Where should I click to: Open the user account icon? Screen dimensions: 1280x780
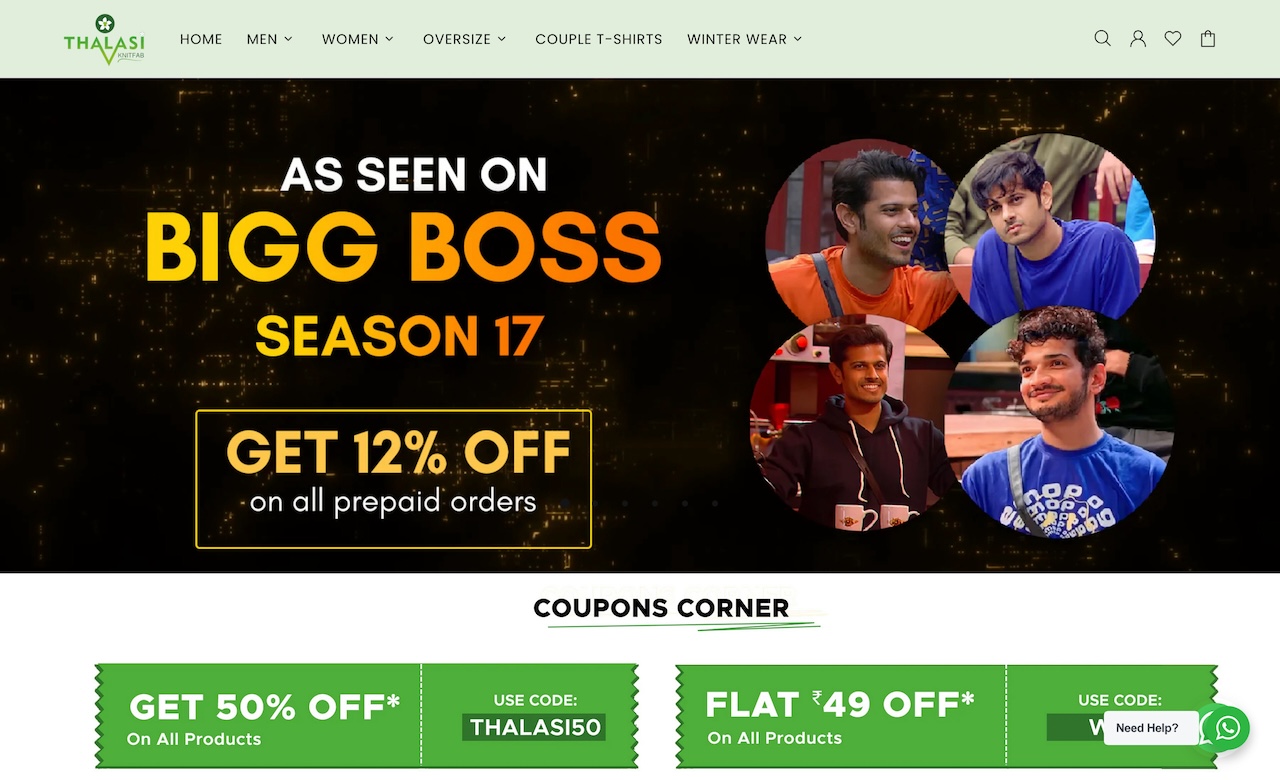coord(1138,39)
